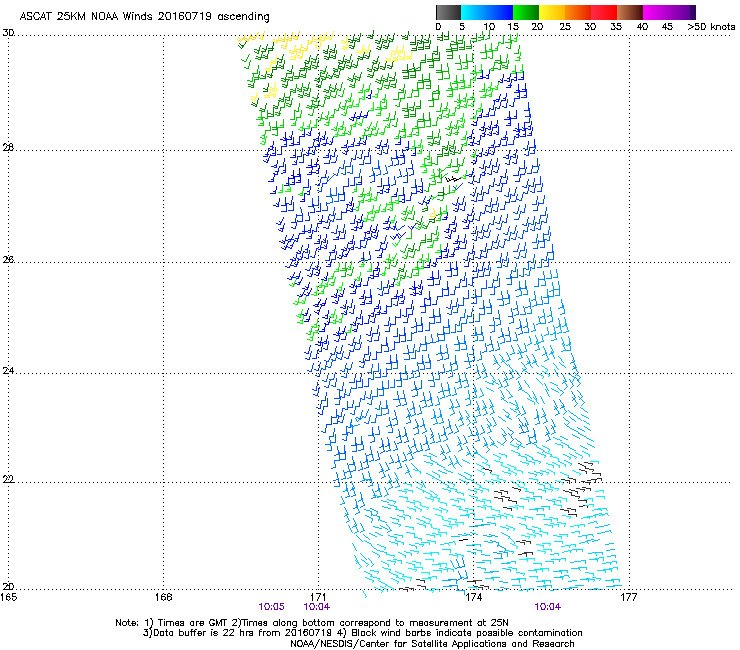Viewport: 740px width, 650px height.
Task: Click the yellow 20-25 knots legend swatch
Action: point(552,12)
